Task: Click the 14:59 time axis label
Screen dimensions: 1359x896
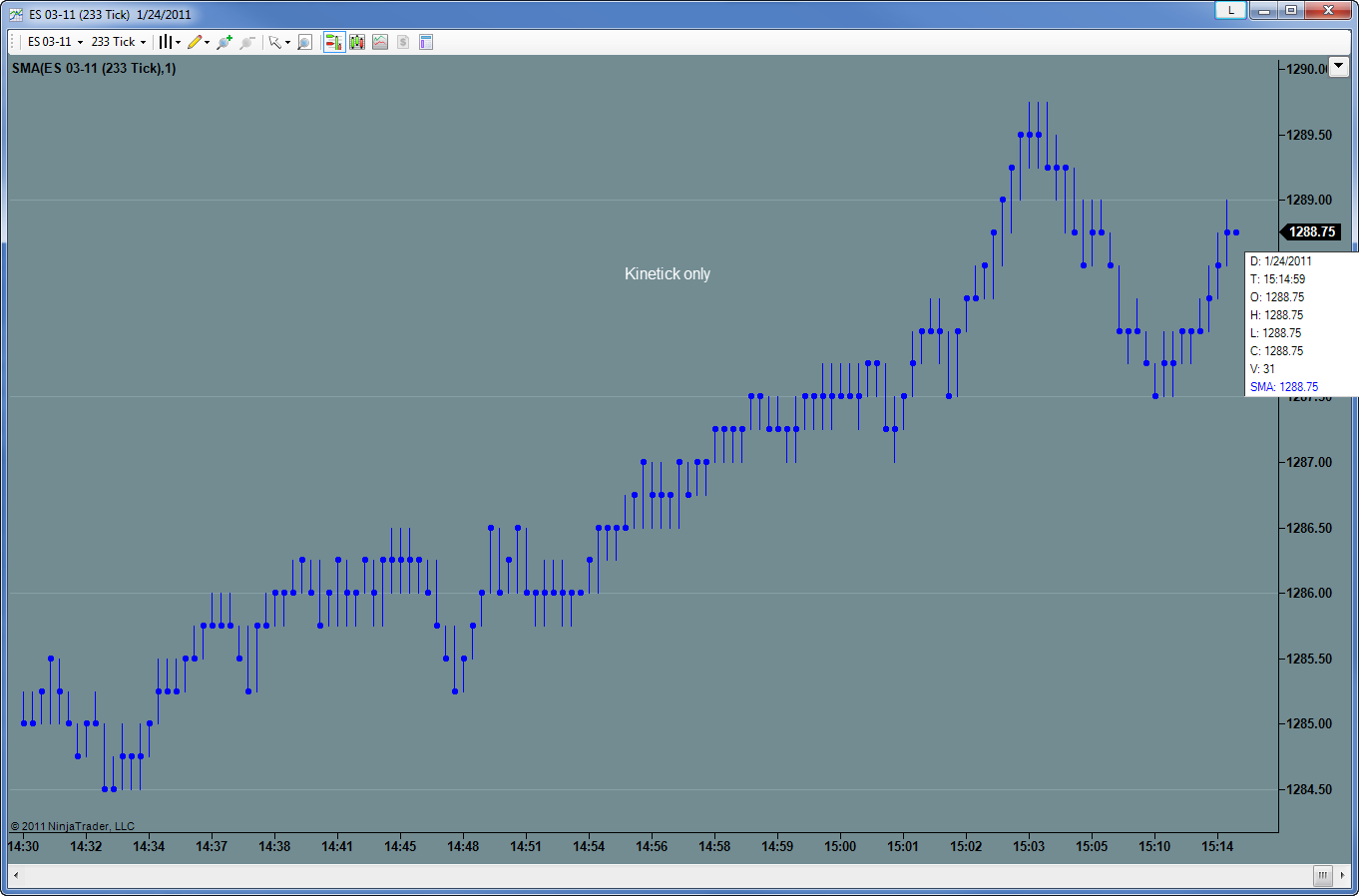Action: tap(777, 846)
